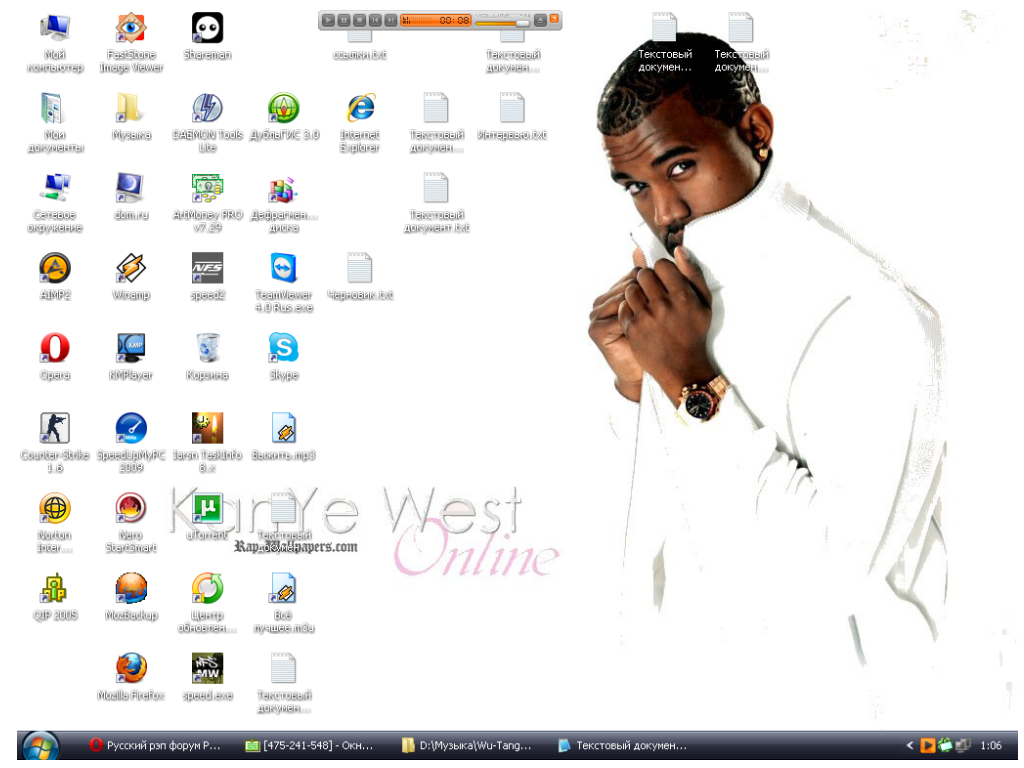The width and height of the screenshot is (1024, 768).
Task: Click the eject/open file button in mini player
Action: 540,20
